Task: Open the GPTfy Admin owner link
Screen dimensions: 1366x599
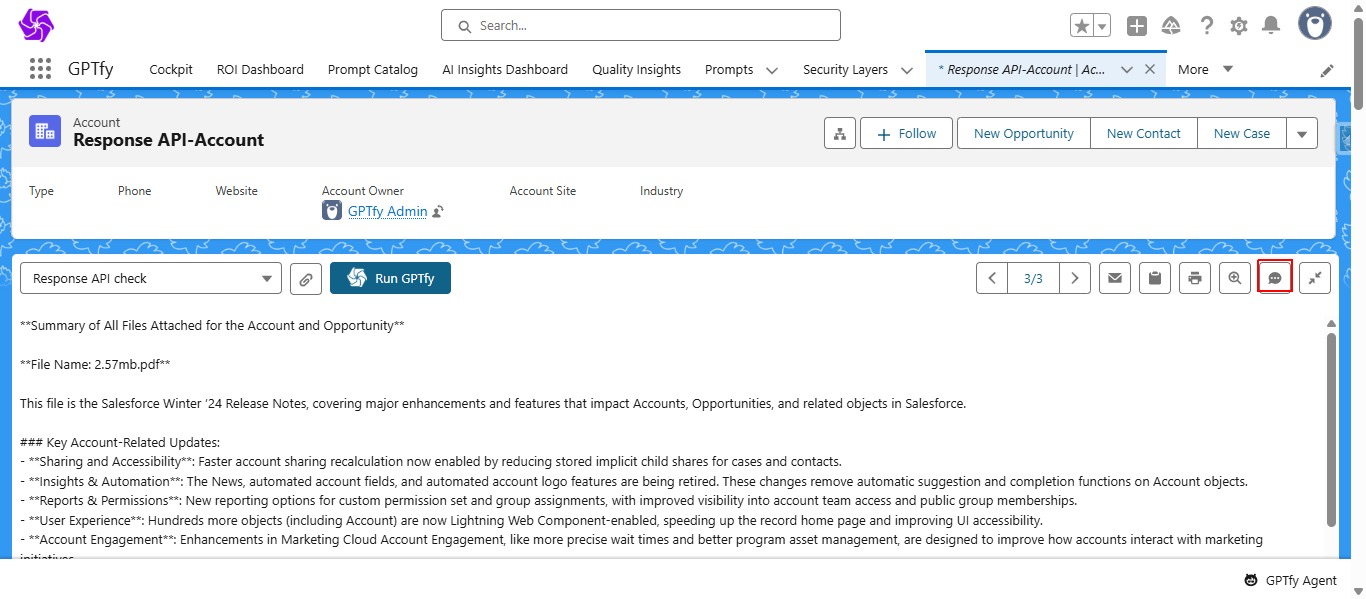Action: pyautogui.click(x=387, y=212)
